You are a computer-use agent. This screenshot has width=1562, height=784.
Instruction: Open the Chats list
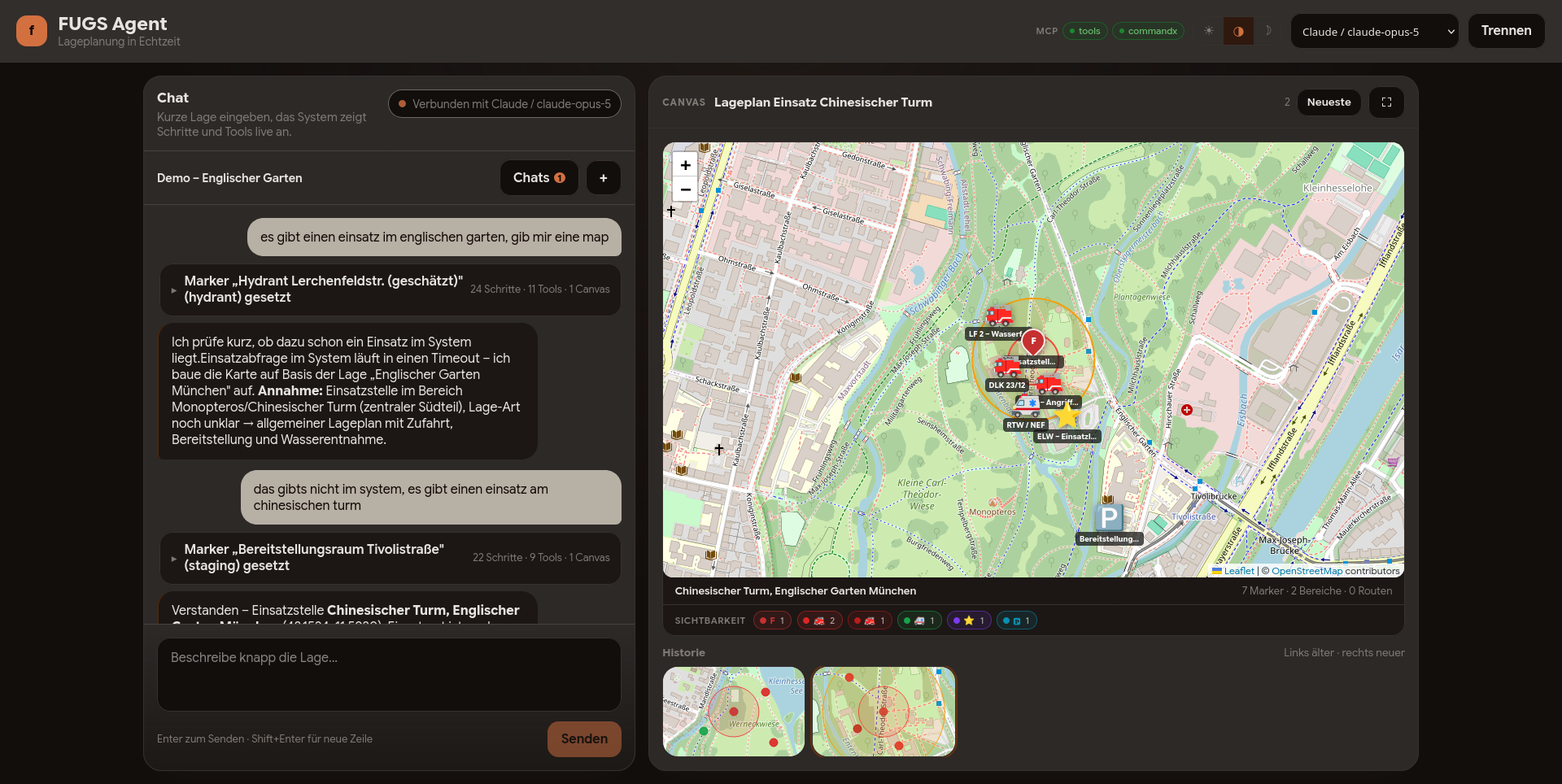[539, 178]
